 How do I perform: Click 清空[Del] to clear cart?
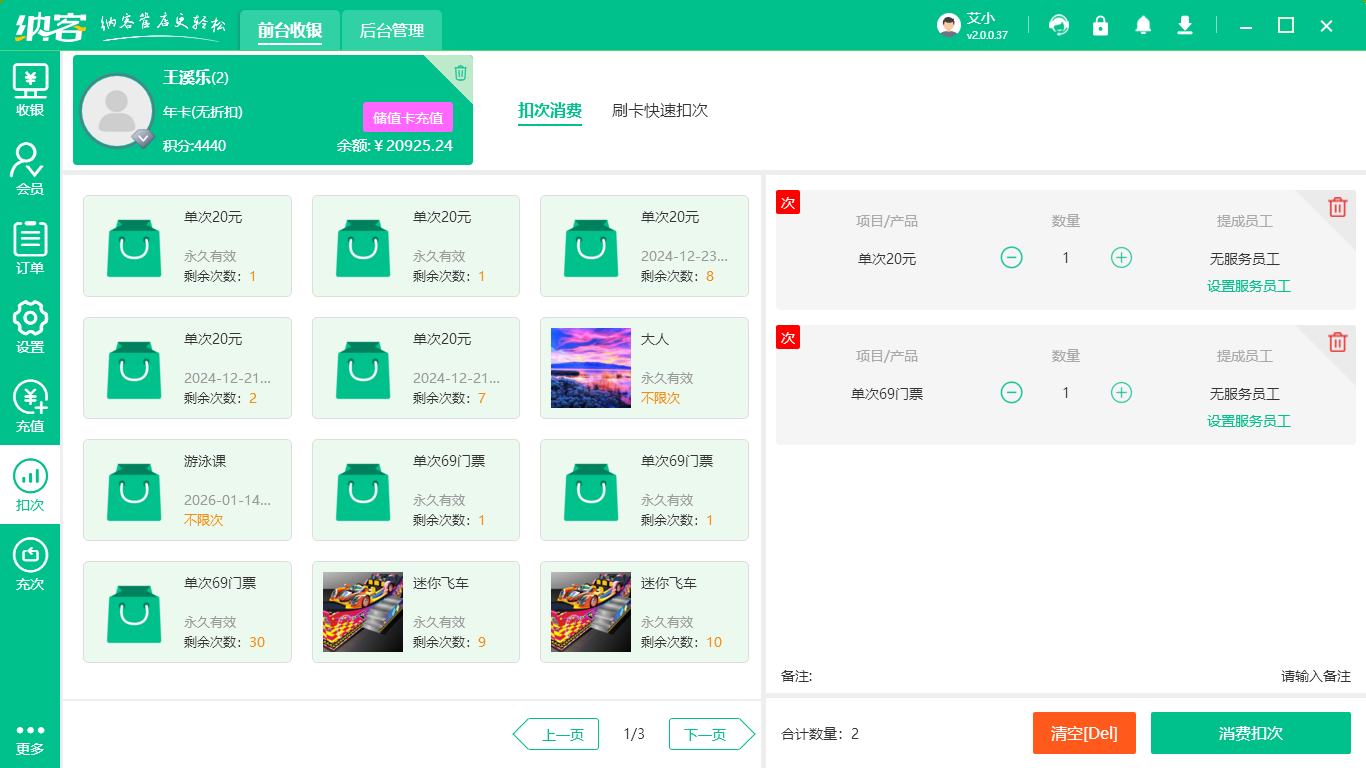point(1084,733)
